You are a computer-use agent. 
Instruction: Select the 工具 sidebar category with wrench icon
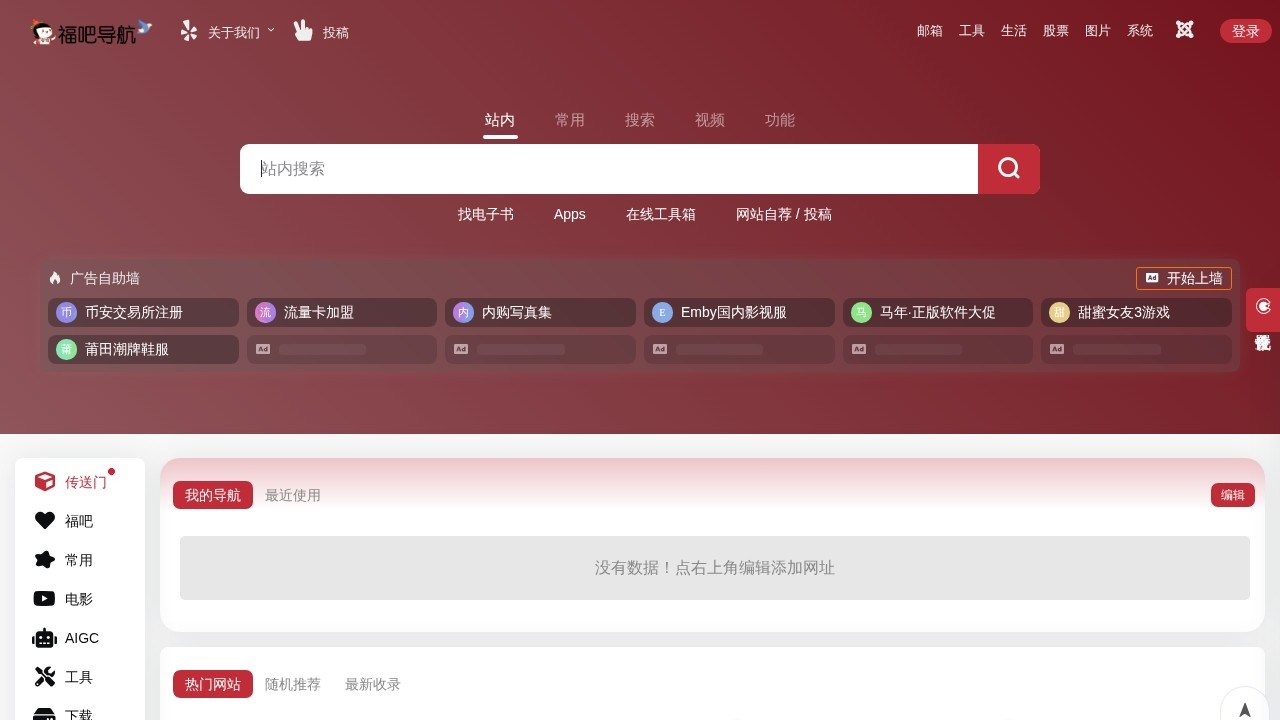tap(78, 677)
